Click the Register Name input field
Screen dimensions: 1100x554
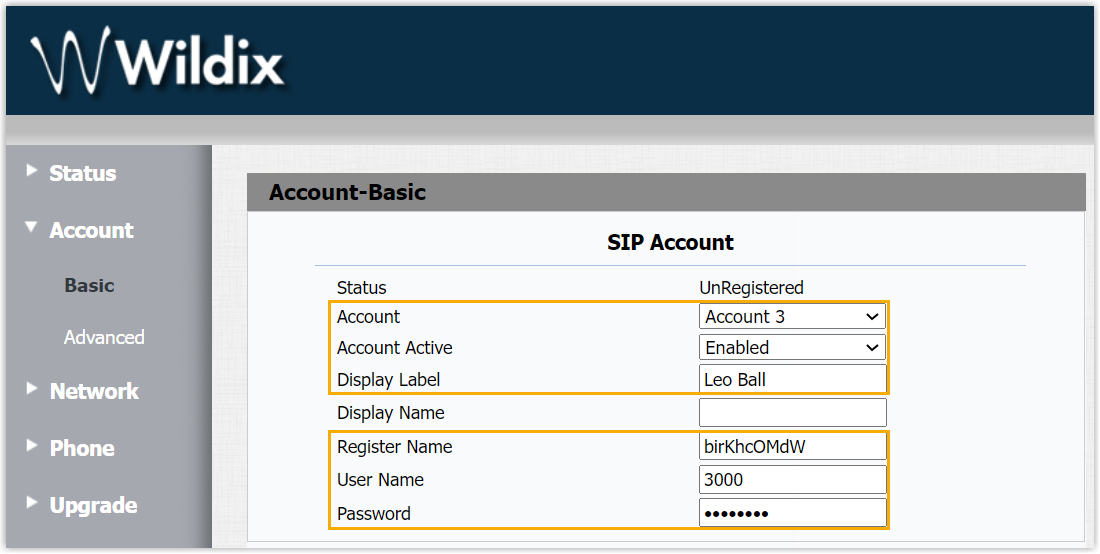tap(792, 447)
